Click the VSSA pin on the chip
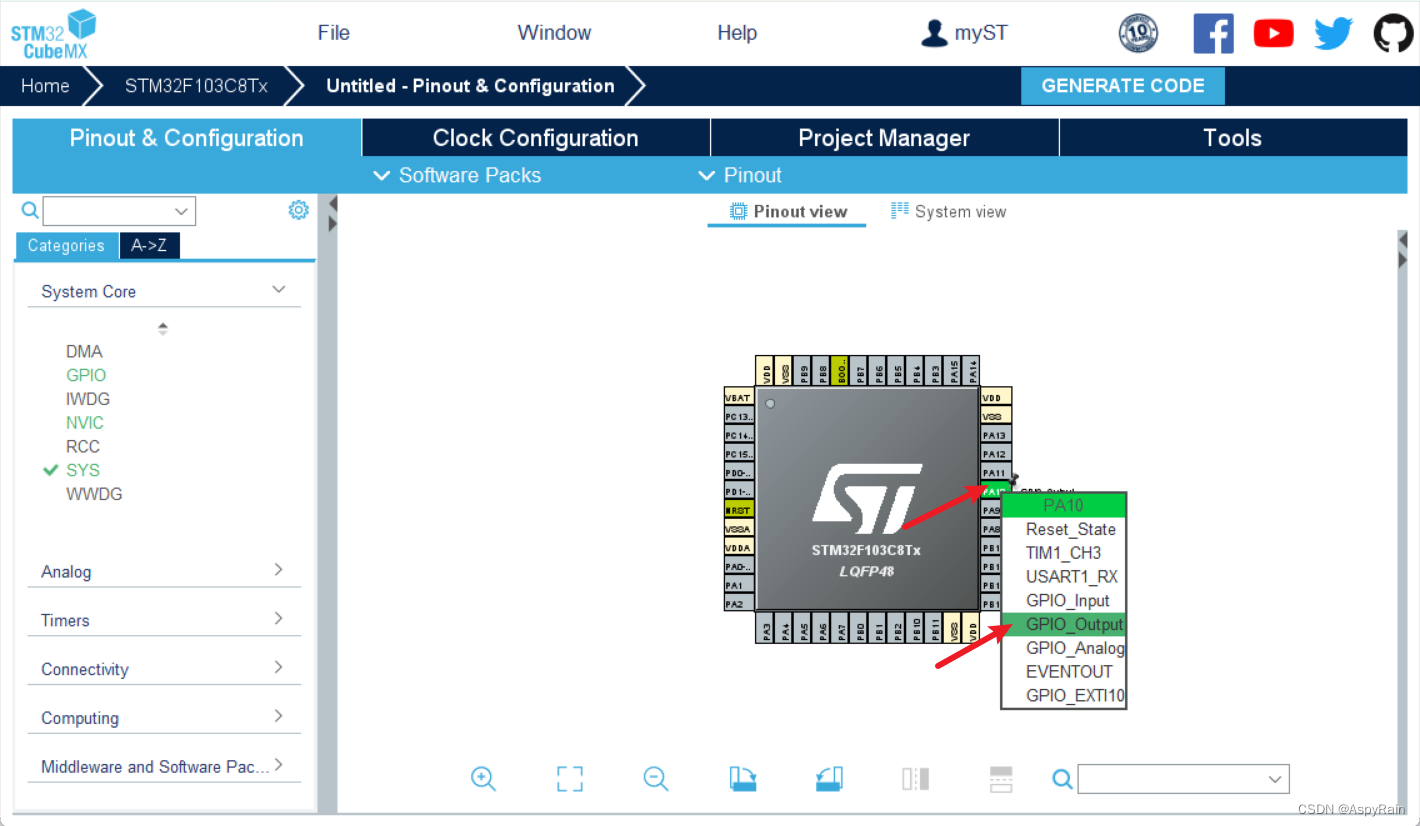 pyautogui.click(x=739, y=529)
